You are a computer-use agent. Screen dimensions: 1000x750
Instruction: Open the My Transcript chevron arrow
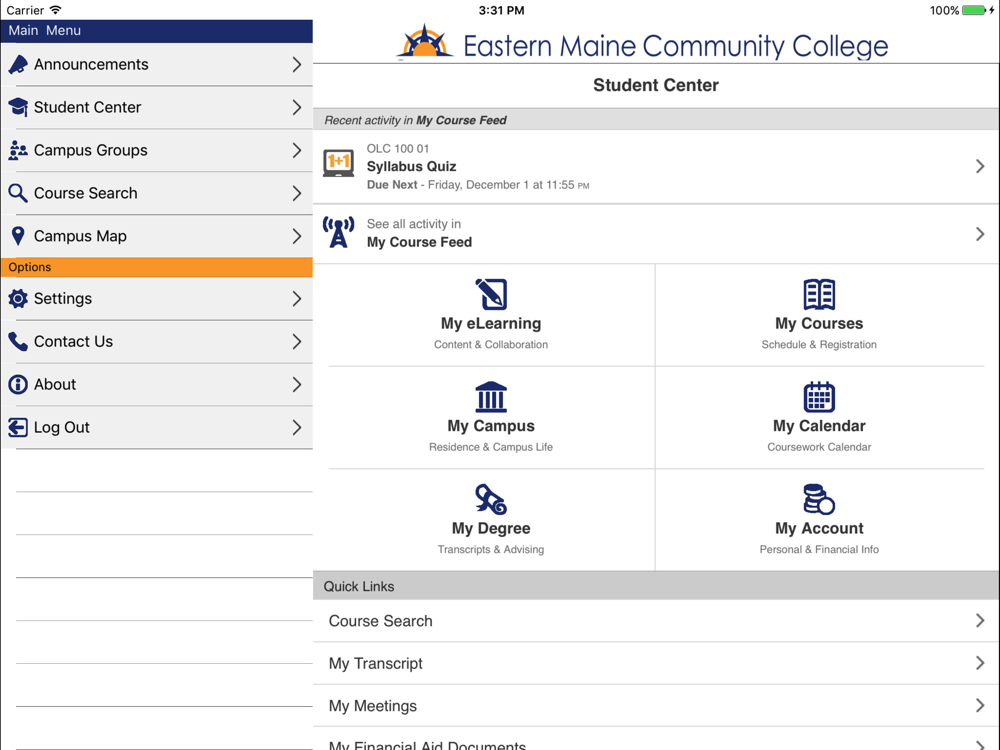coord(980,663)
